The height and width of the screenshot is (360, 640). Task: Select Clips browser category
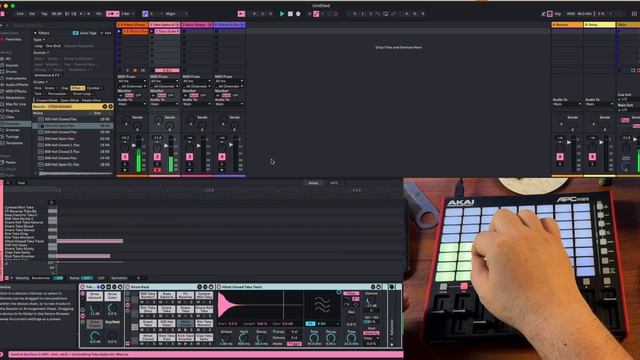pos(10,117)
